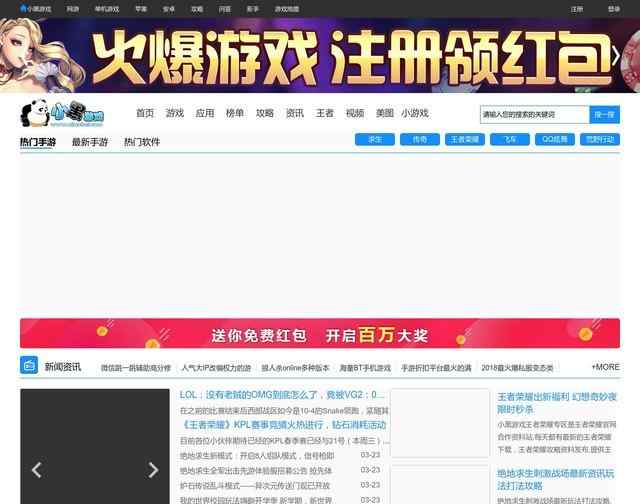Click the 飞车 blue tag button
640x504 pixels.
(x=510, y=140)
